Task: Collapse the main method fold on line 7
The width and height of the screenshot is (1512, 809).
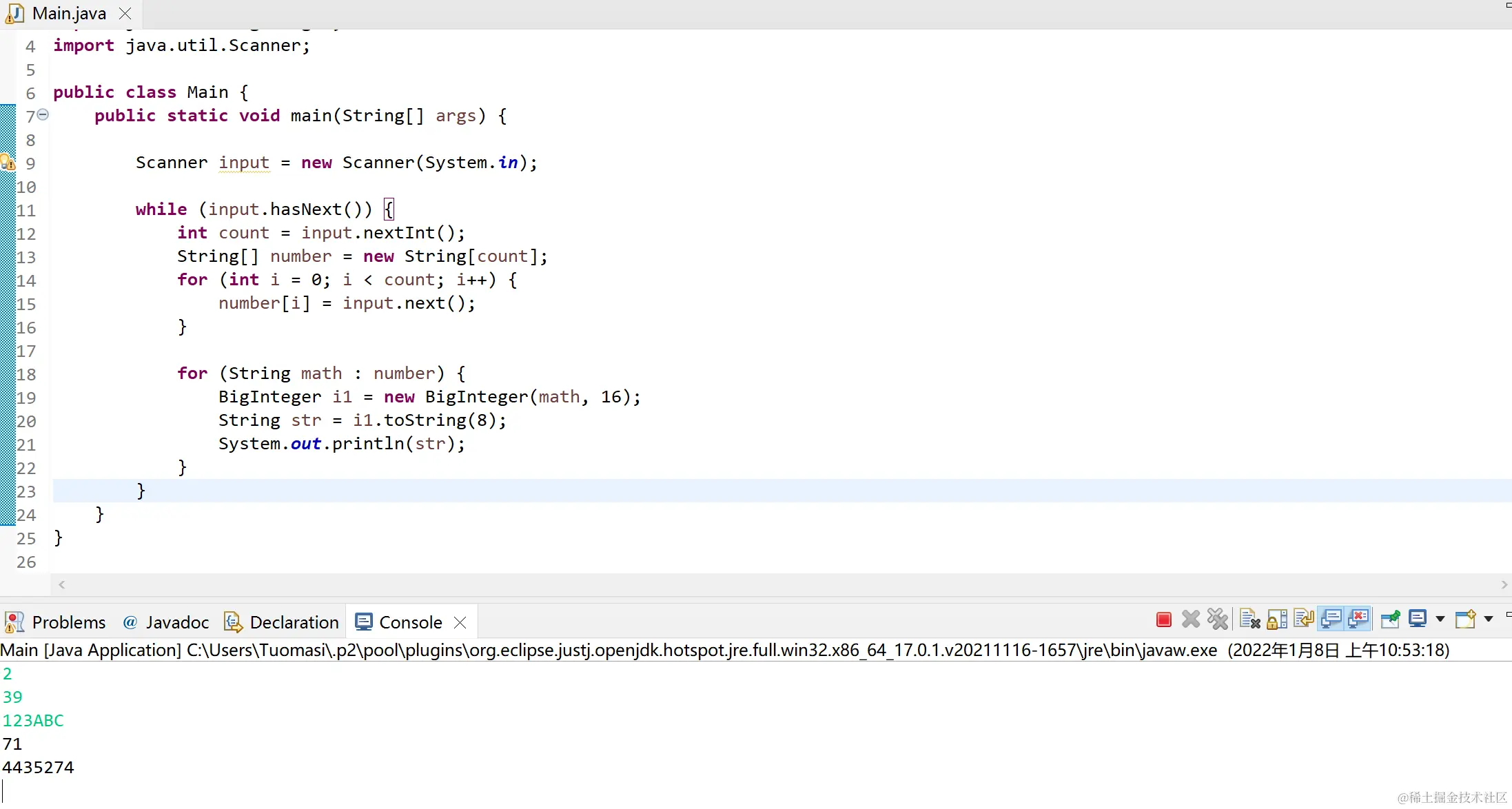Action: pyautogui.click(x=43, y=115)
